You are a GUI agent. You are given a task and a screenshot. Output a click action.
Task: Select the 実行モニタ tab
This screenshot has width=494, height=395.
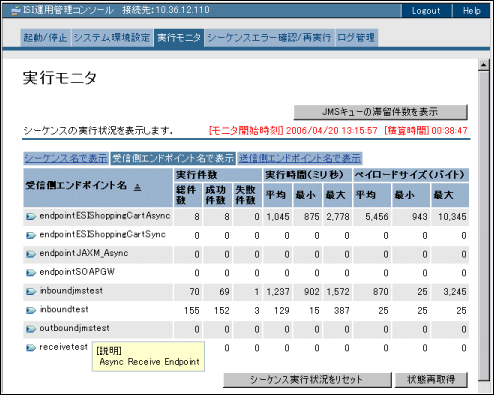[179, 38]
